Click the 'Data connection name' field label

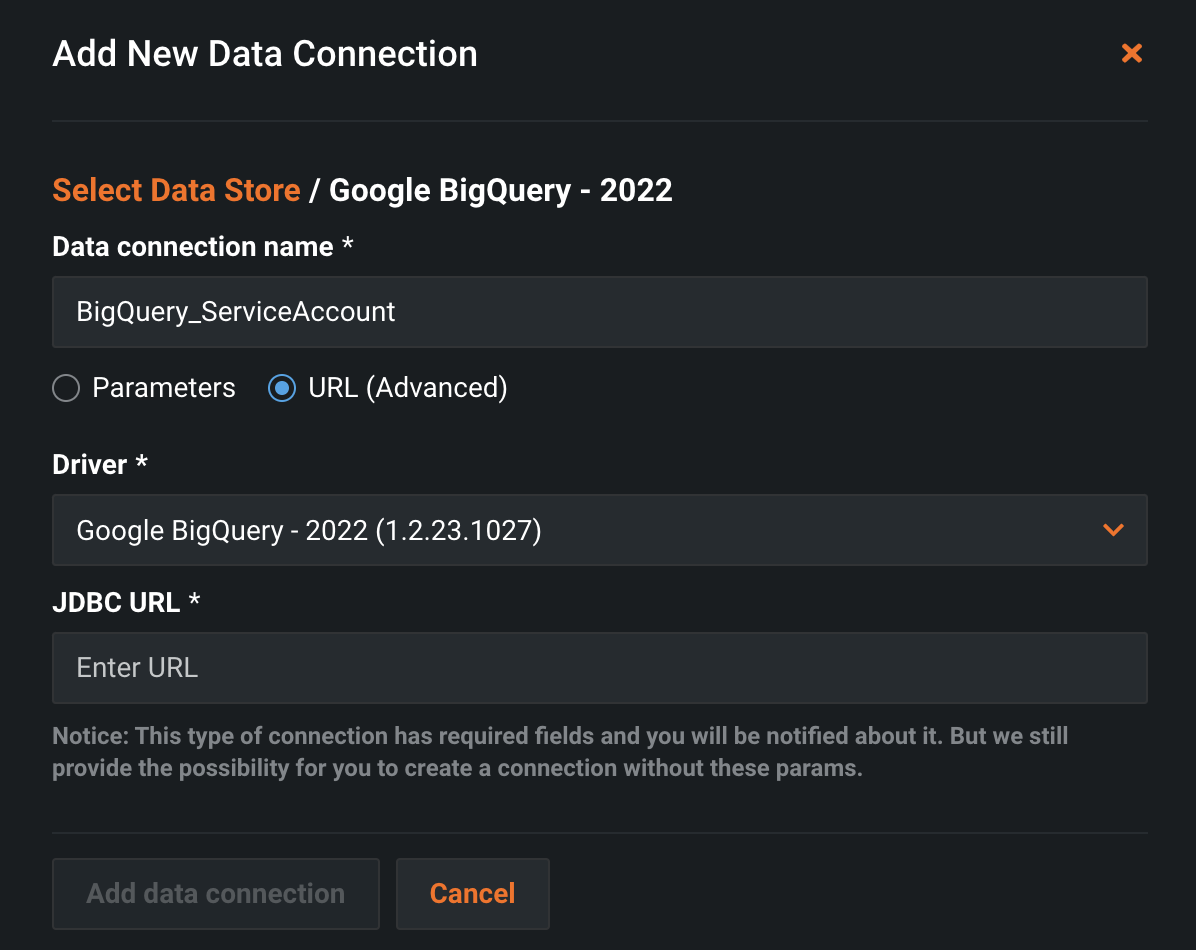[192, 247]
